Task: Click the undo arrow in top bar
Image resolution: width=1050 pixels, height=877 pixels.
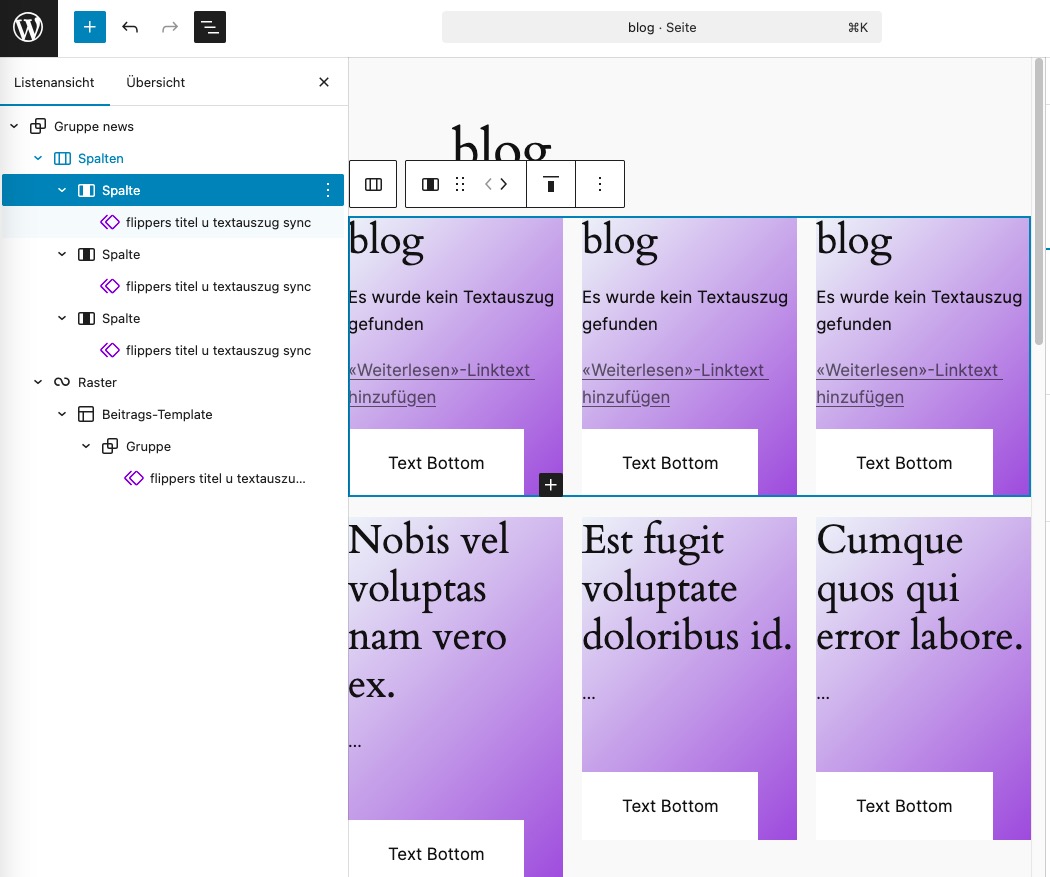Action: pos(130,27)
